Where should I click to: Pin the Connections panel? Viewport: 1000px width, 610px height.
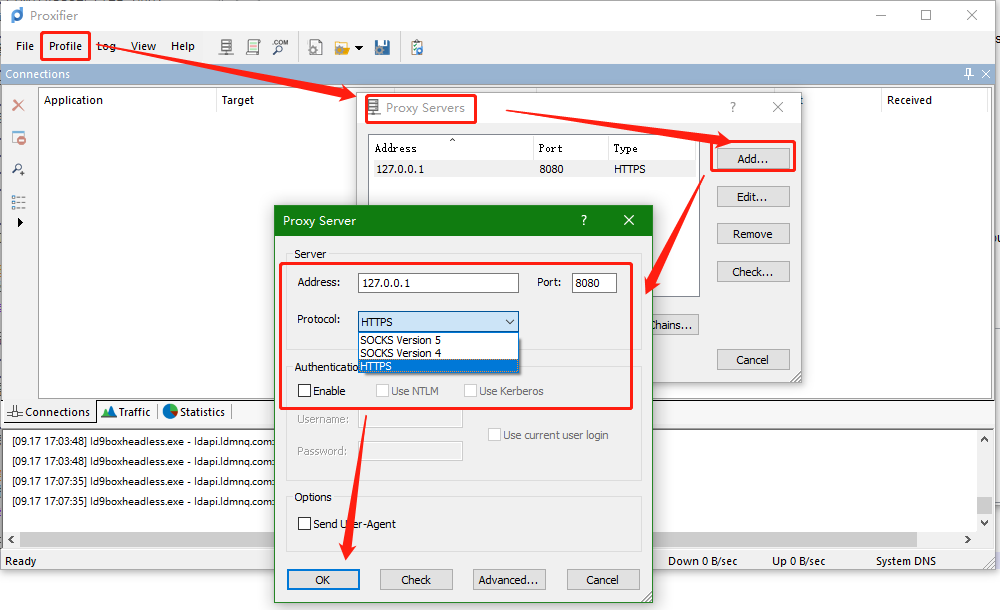[969, 74]
